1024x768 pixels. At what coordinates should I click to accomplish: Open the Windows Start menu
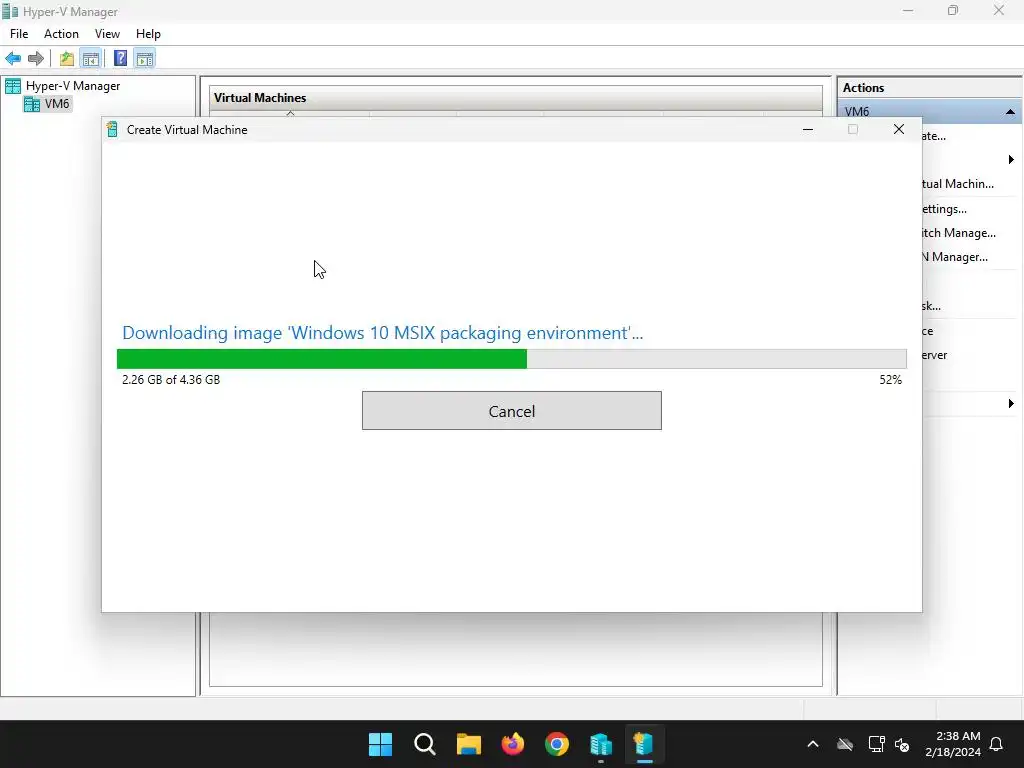(380, 744)
